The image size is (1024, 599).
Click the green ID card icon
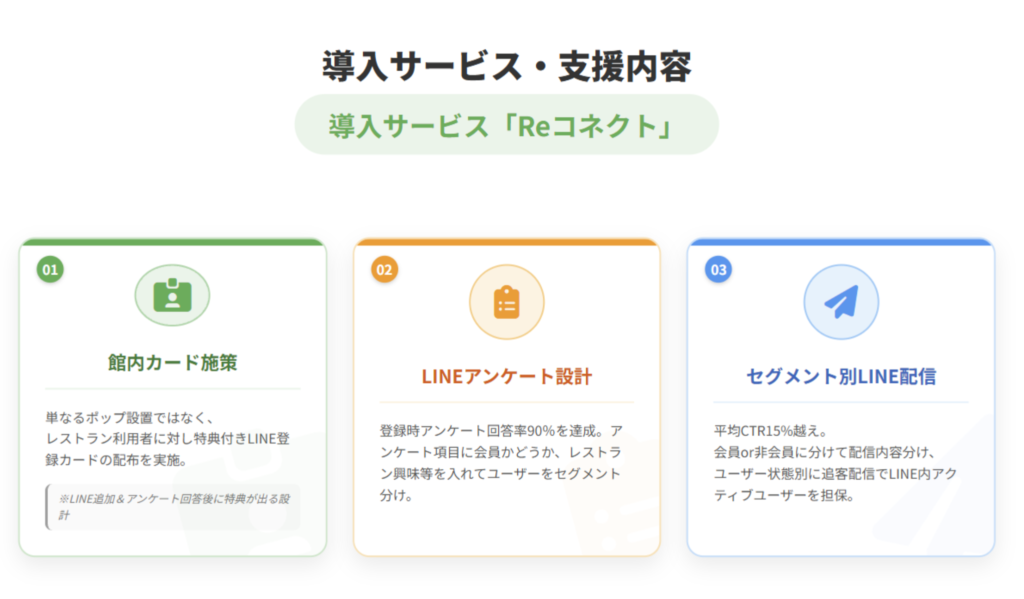(172, 295)
